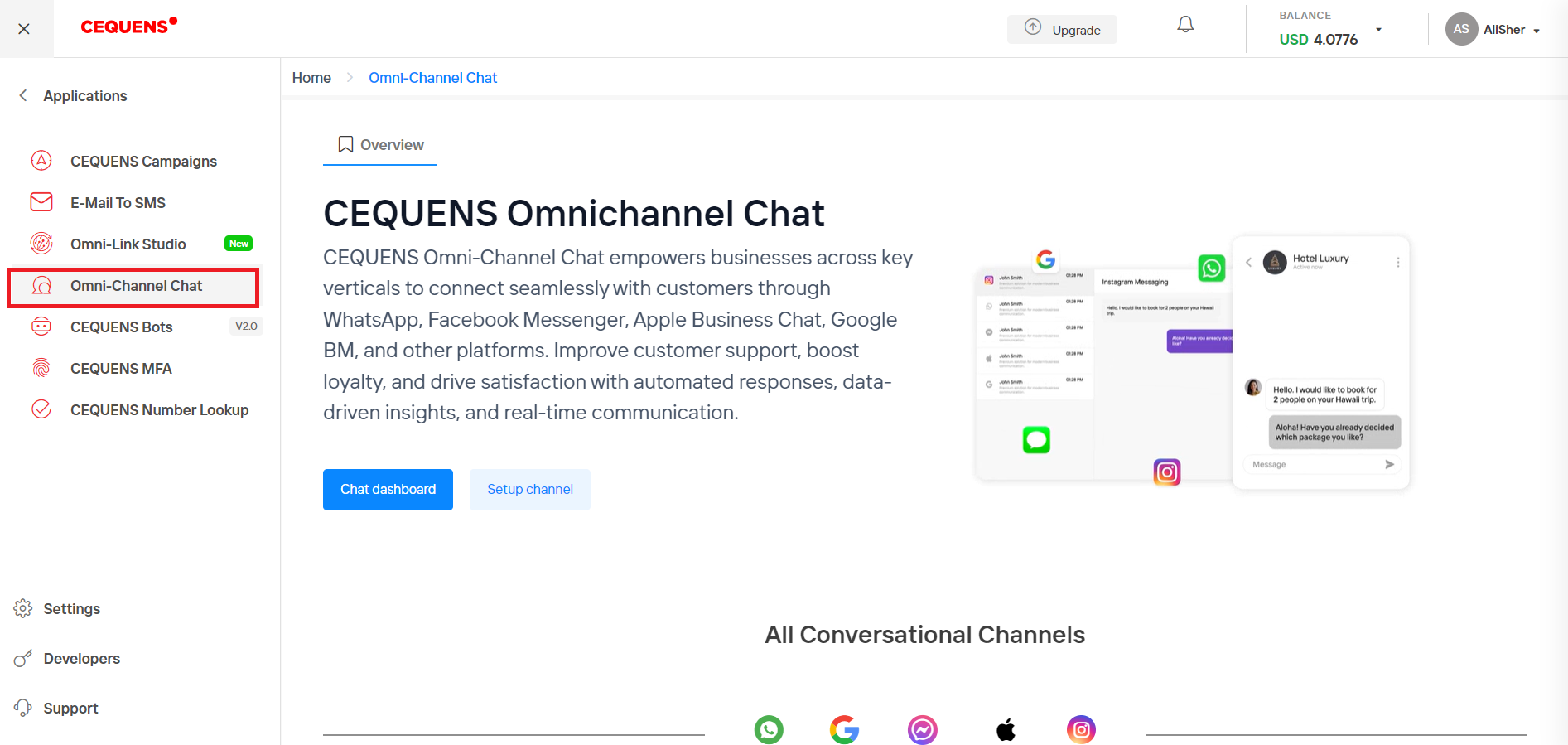Viewport: 1568px width, 745px height.
Task: Click the Developers key icon
Action: [23, 658]
